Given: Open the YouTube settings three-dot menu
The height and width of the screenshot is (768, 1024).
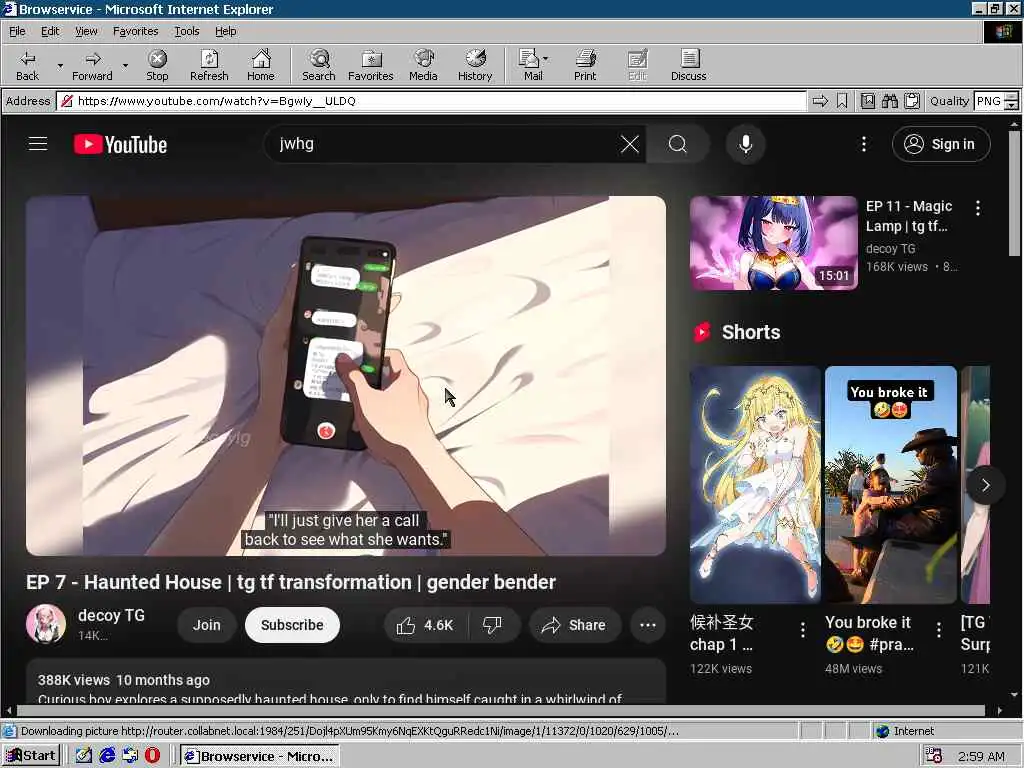Looking at the screenshot, I should point(863,144).
